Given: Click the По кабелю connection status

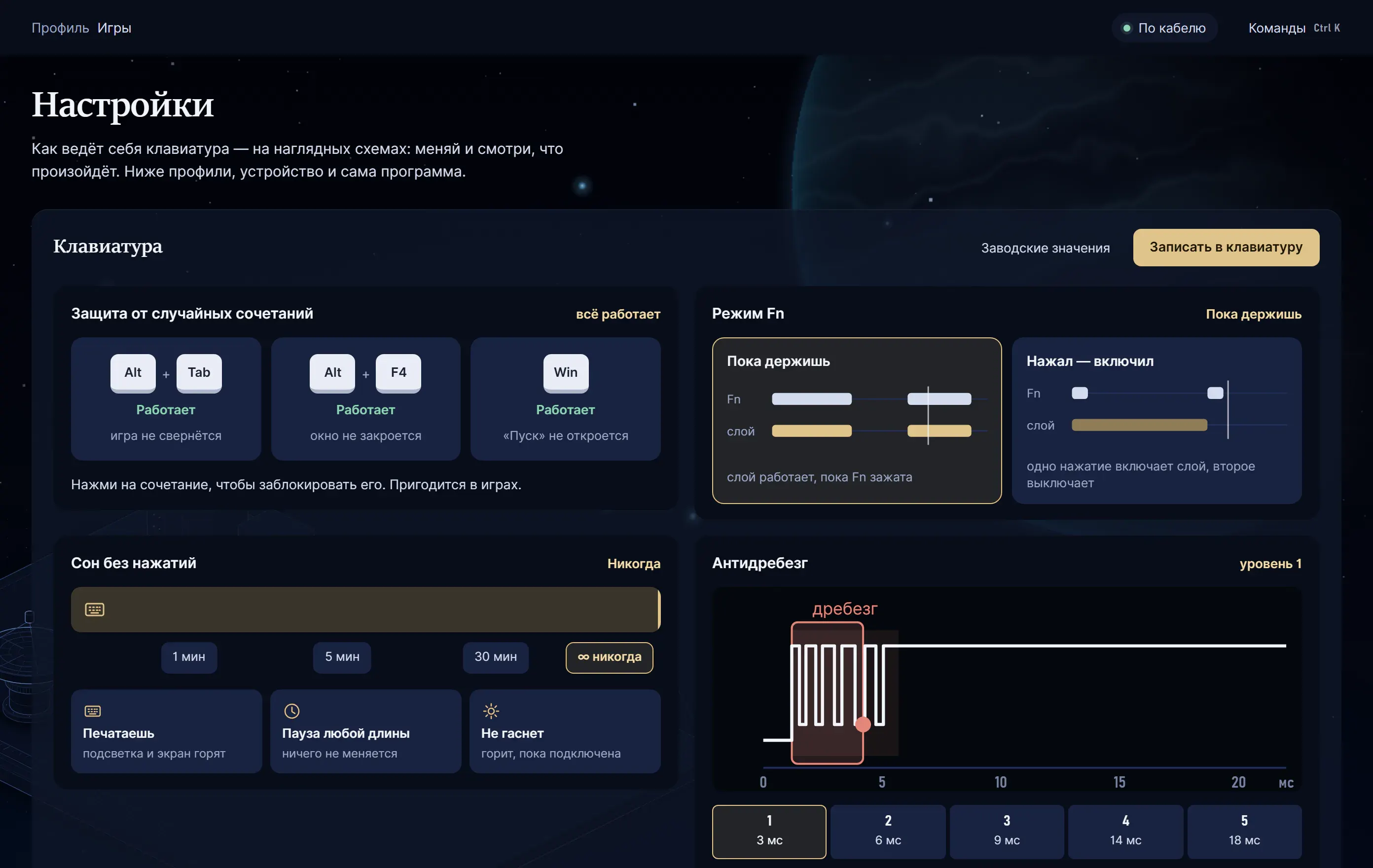Looking at the screenshot, I should (x=1164, y=28).
